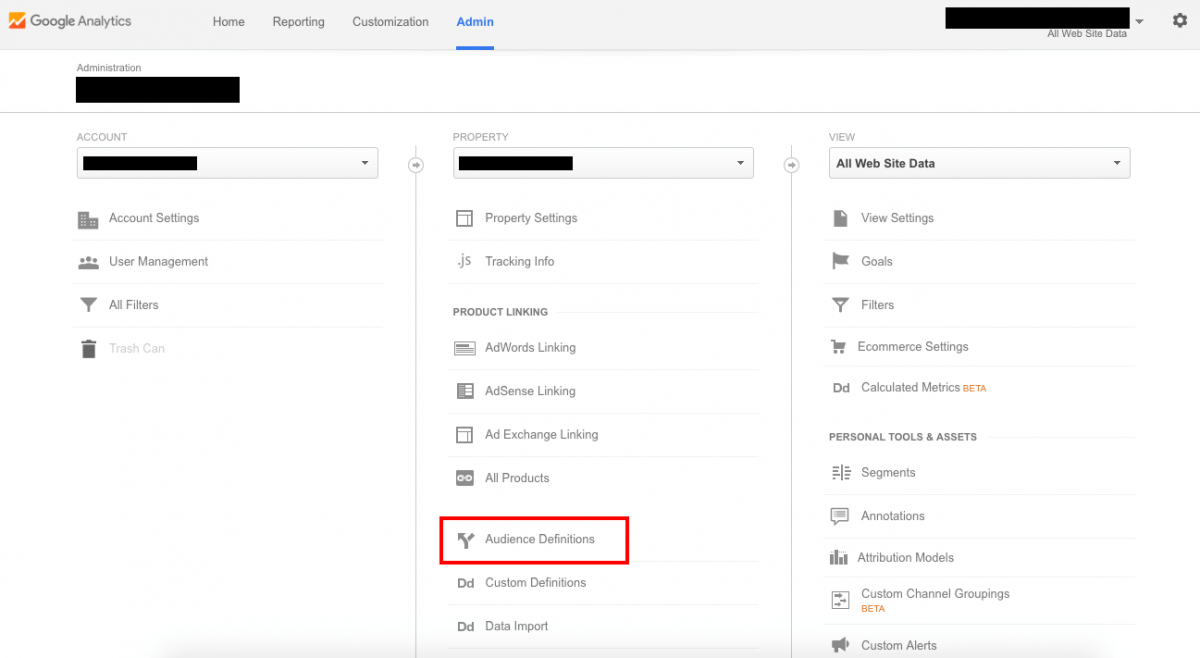
Task: Click the View Settings document icon
Action: click(840, 218)
